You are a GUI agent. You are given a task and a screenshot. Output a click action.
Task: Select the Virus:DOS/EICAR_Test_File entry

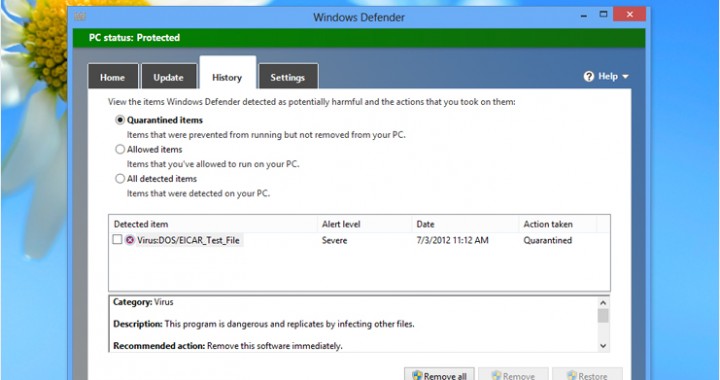tap(188, 240)
